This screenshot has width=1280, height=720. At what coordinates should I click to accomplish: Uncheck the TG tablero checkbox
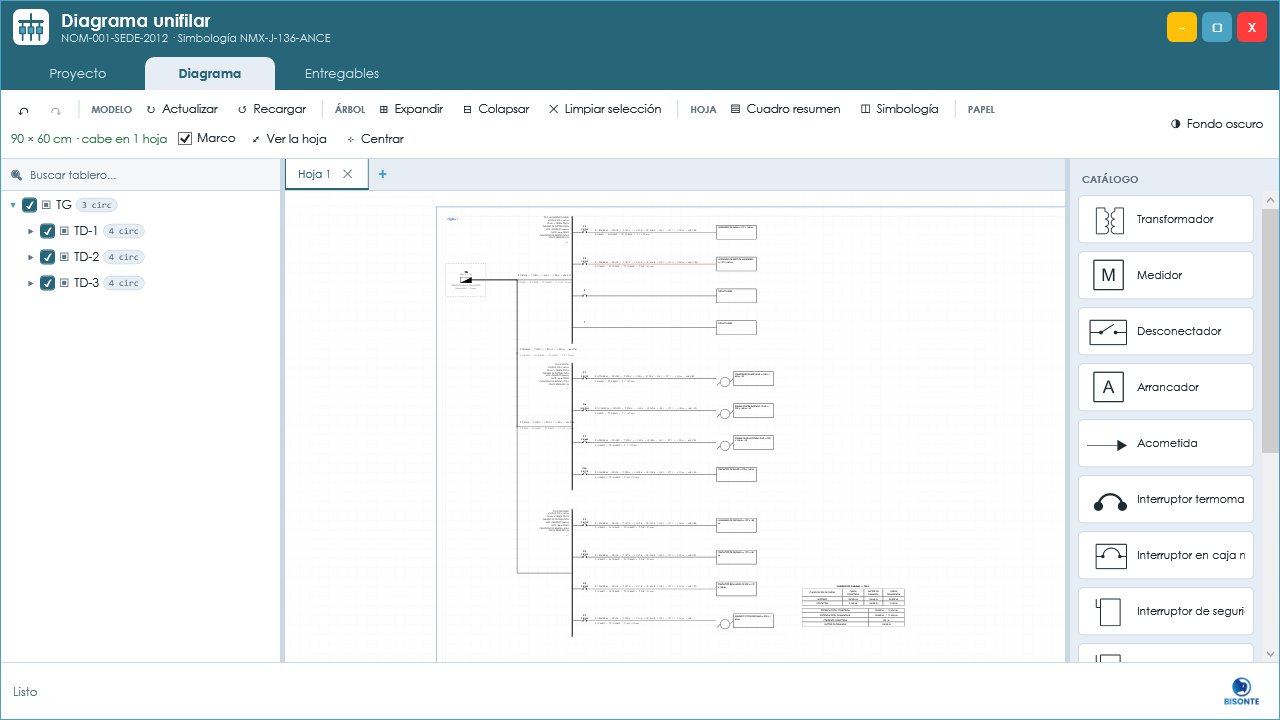30,205
